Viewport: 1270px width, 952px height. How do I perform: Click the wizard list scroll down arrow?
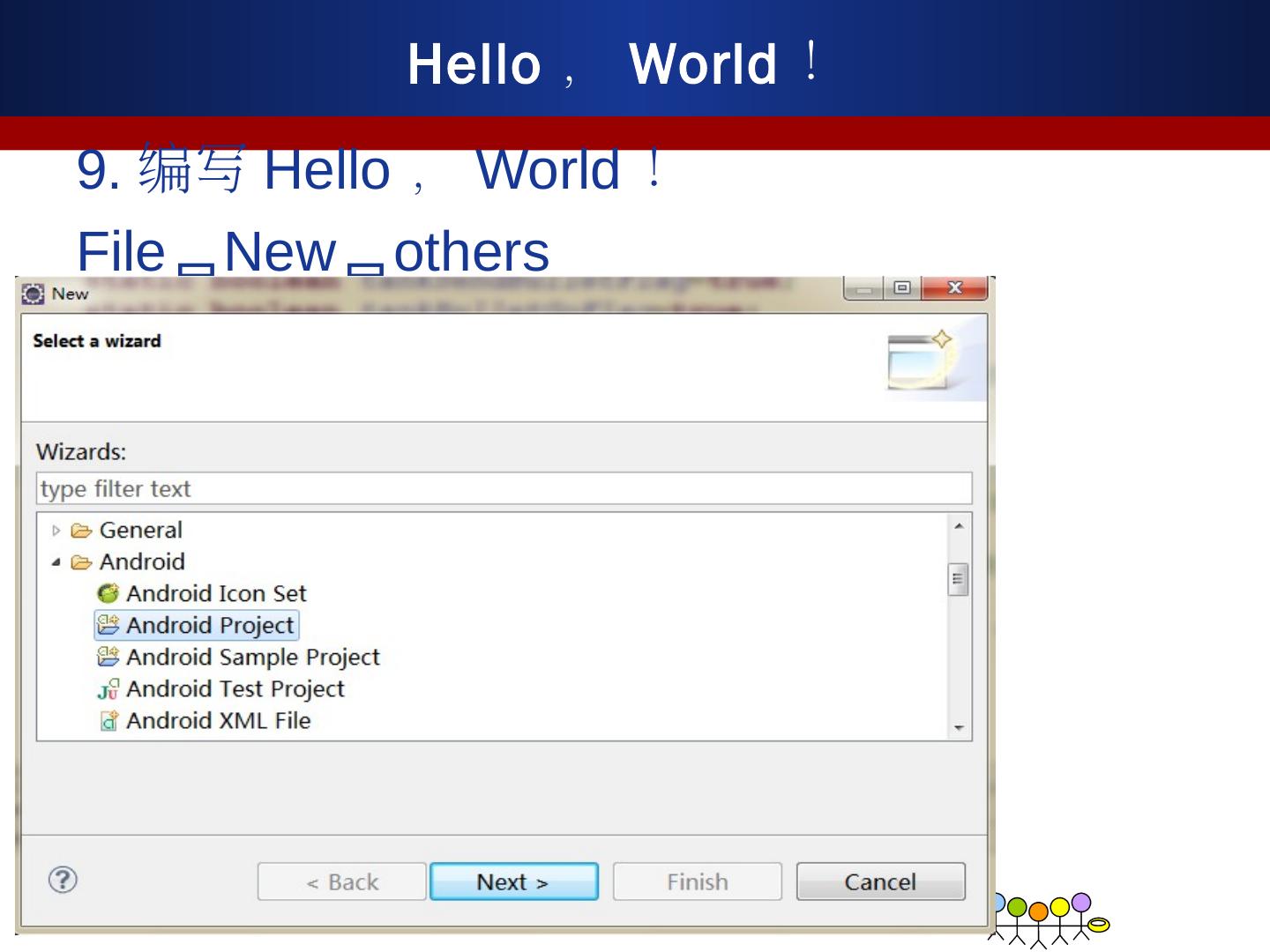coord(959,728)
